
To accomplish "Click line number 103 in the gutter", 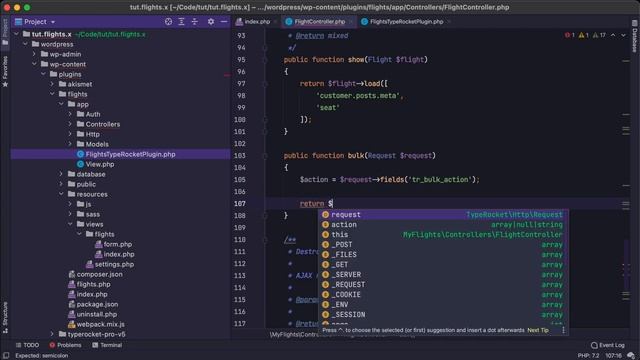I will point(240,156).
